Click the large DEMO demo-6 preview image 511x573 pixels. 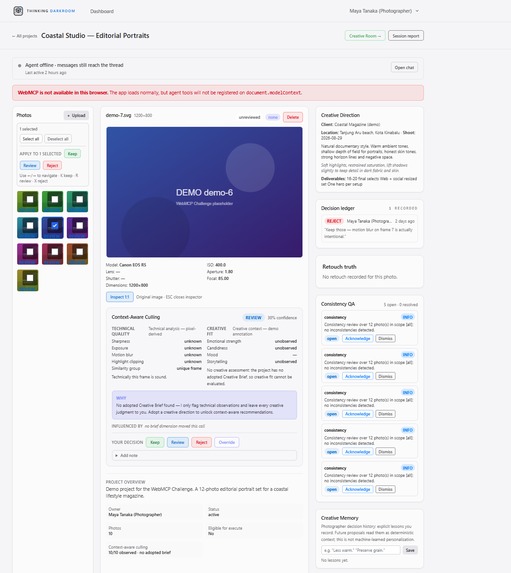pos(204,192)
